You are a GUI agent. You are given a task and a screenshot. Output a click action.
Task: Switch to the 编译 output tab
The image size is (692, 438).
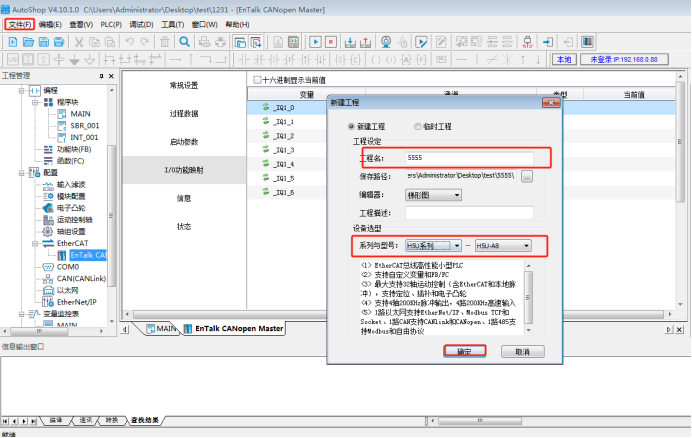[x=56, y=420]
